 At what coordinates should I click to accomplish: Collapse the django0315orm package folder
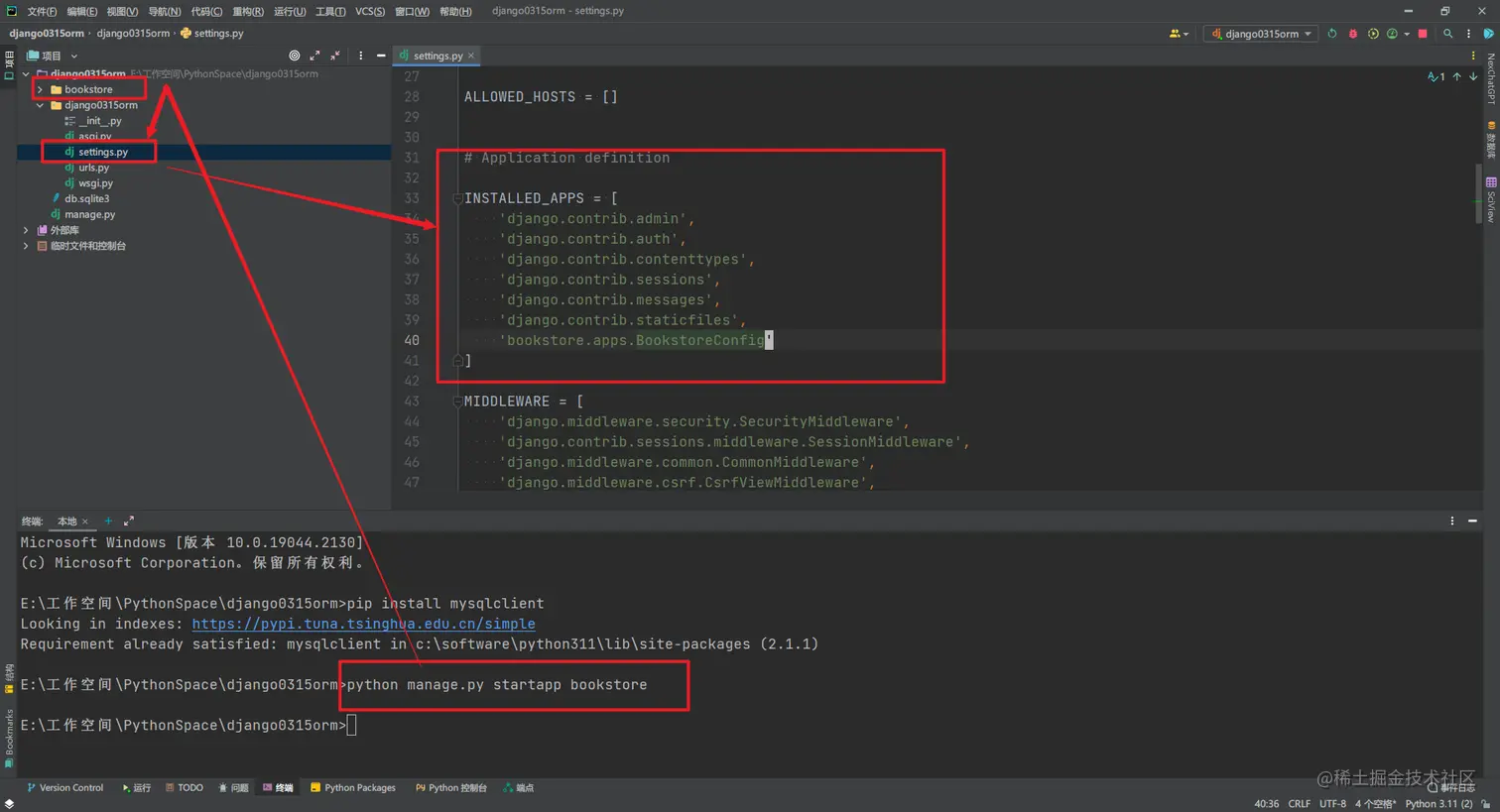(x=40, y=105)
